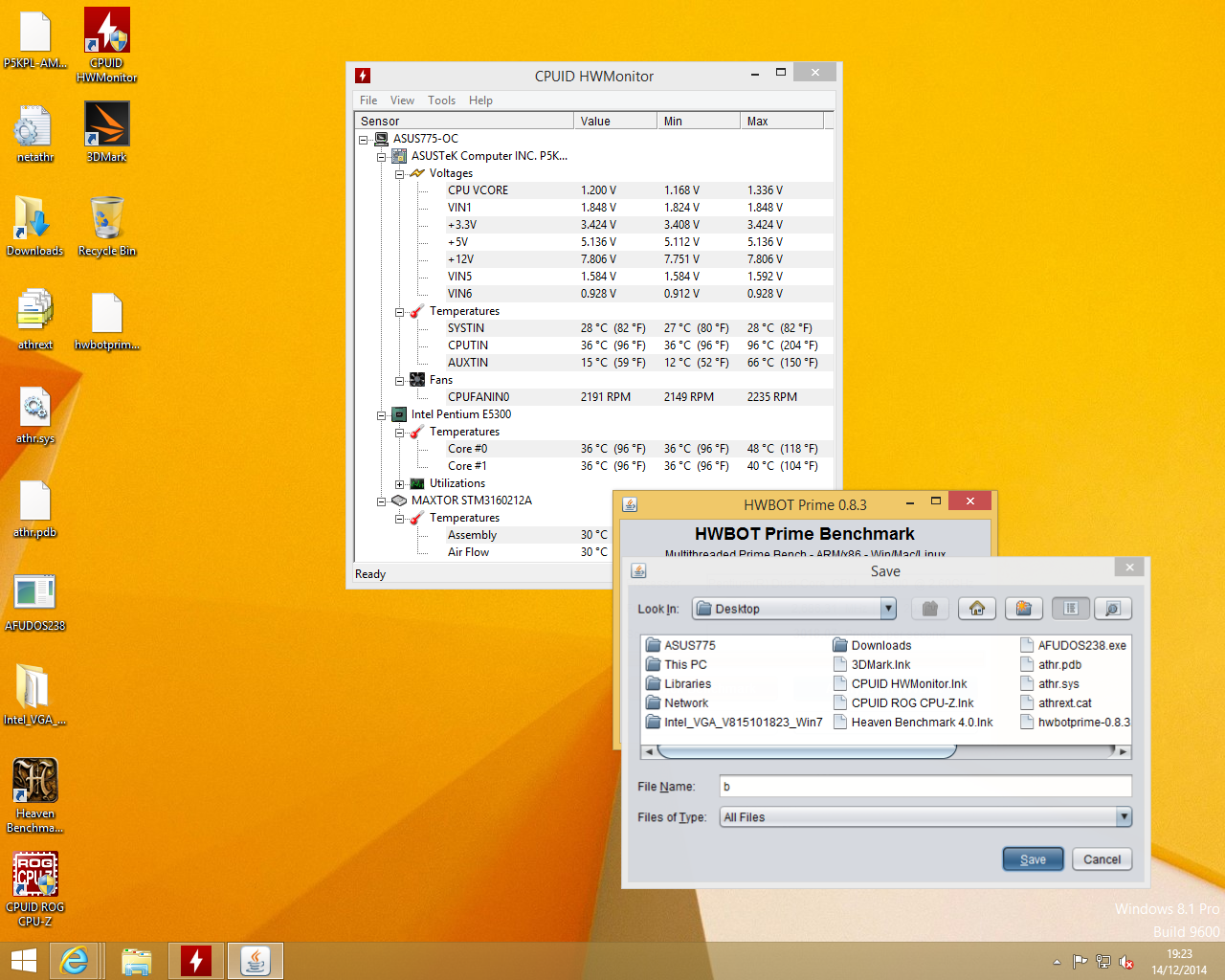Screen dimensions: 1225x980
Task: Select the hwbotprime desktop file
Action: pyautogui.click(x=107, y=320)
